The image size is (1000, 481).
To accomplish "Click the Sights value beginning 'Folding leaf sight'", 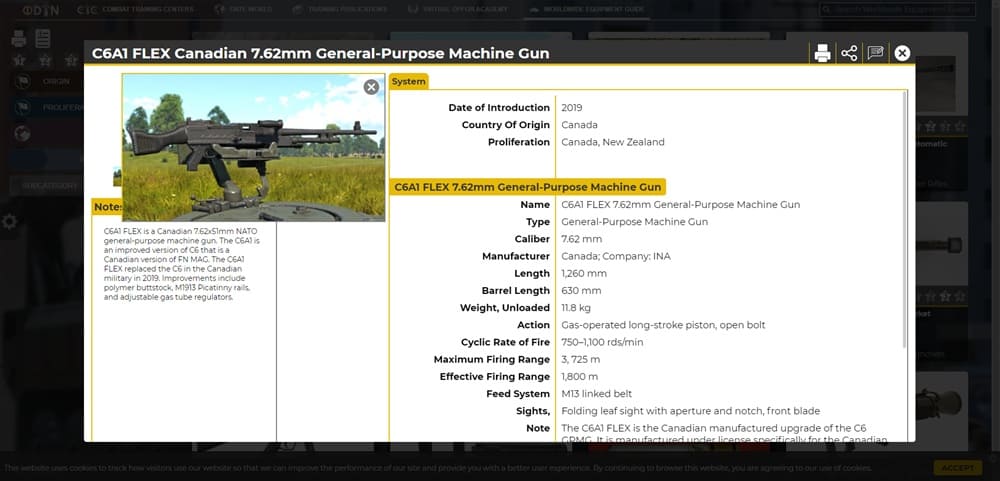I will pyautogui.click(x=691, y=411).
